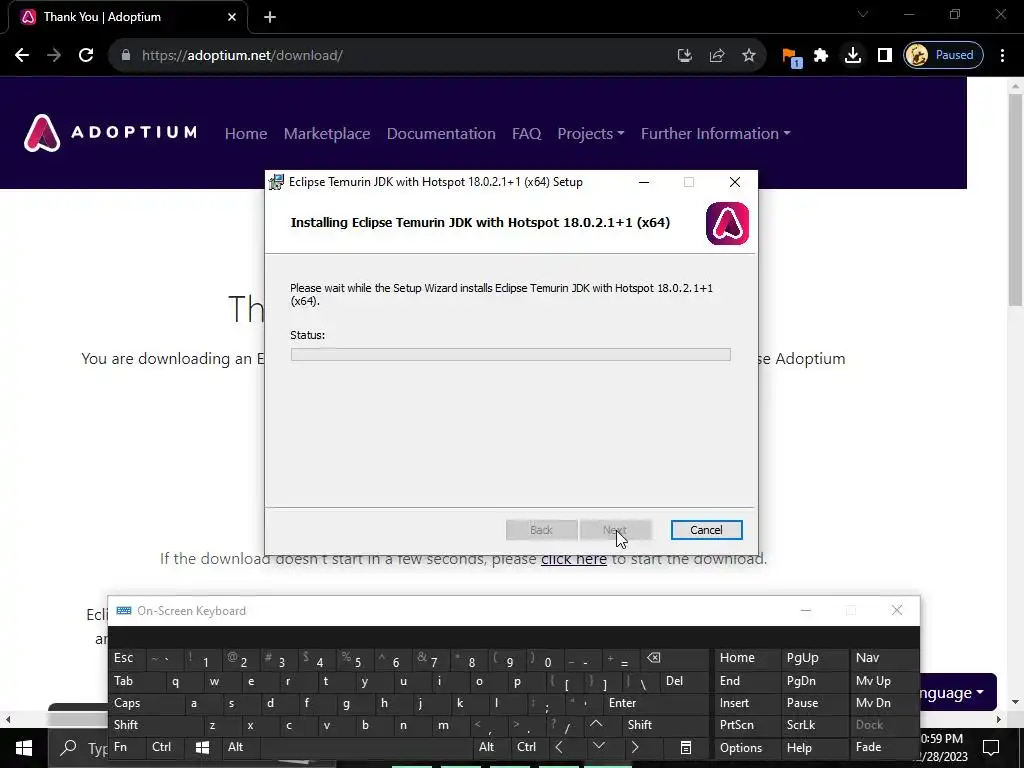Bookmark this page with the star icon
Viewport: 1024px width, 768px height.
click(x=749, y=56)
